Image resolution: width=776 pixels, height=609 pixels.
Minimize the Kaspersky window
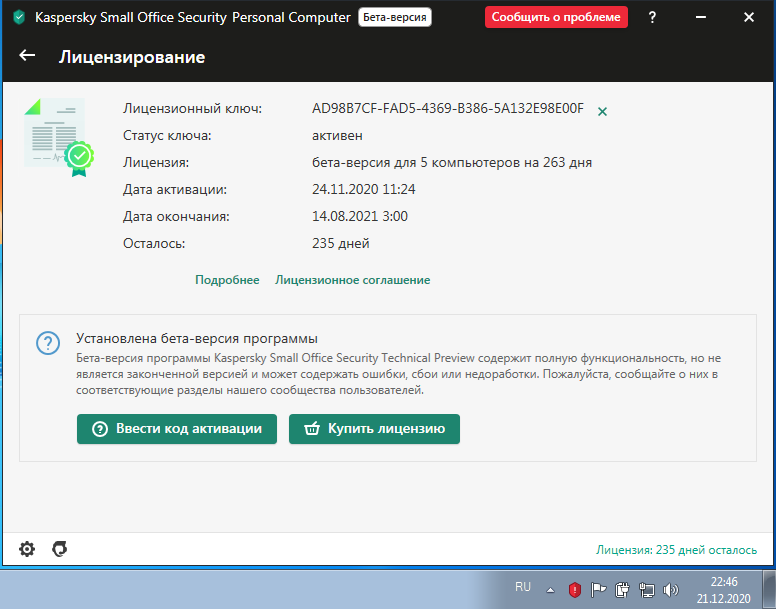tap(701, 17)
